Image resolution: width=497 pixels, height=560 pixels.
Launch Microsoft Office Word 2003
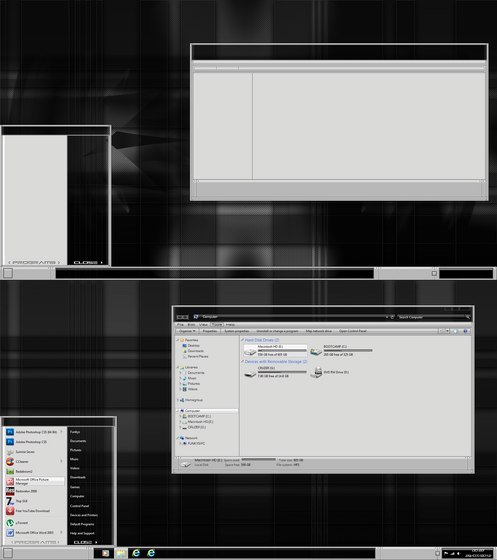[x=34, y=532]
